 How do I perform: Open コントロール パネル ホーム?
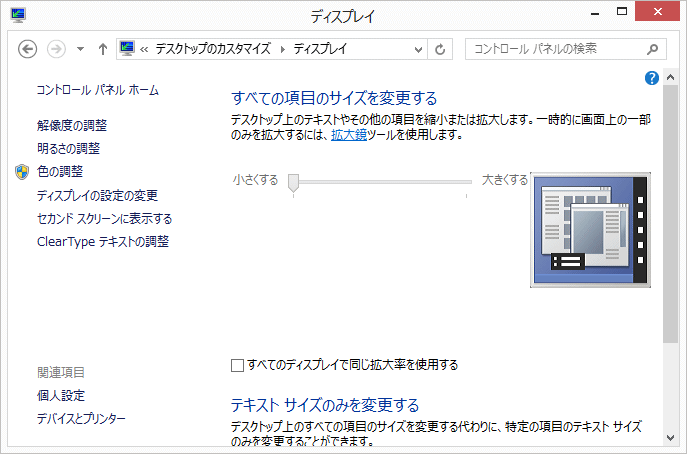click(x=98, y=90)
